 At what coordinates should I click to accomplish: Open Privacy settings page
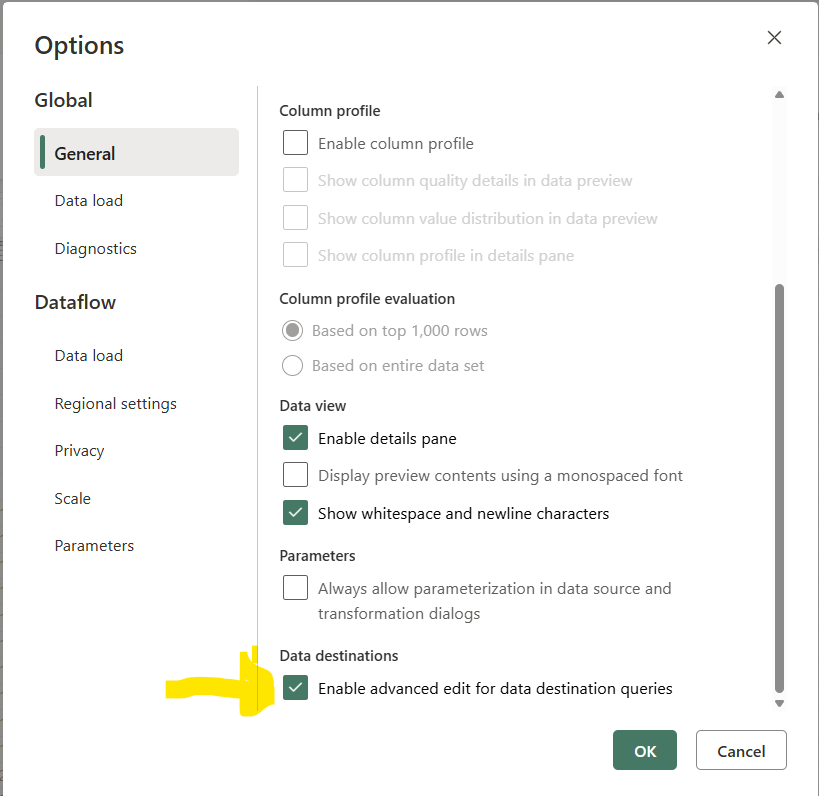coord(79,451)
